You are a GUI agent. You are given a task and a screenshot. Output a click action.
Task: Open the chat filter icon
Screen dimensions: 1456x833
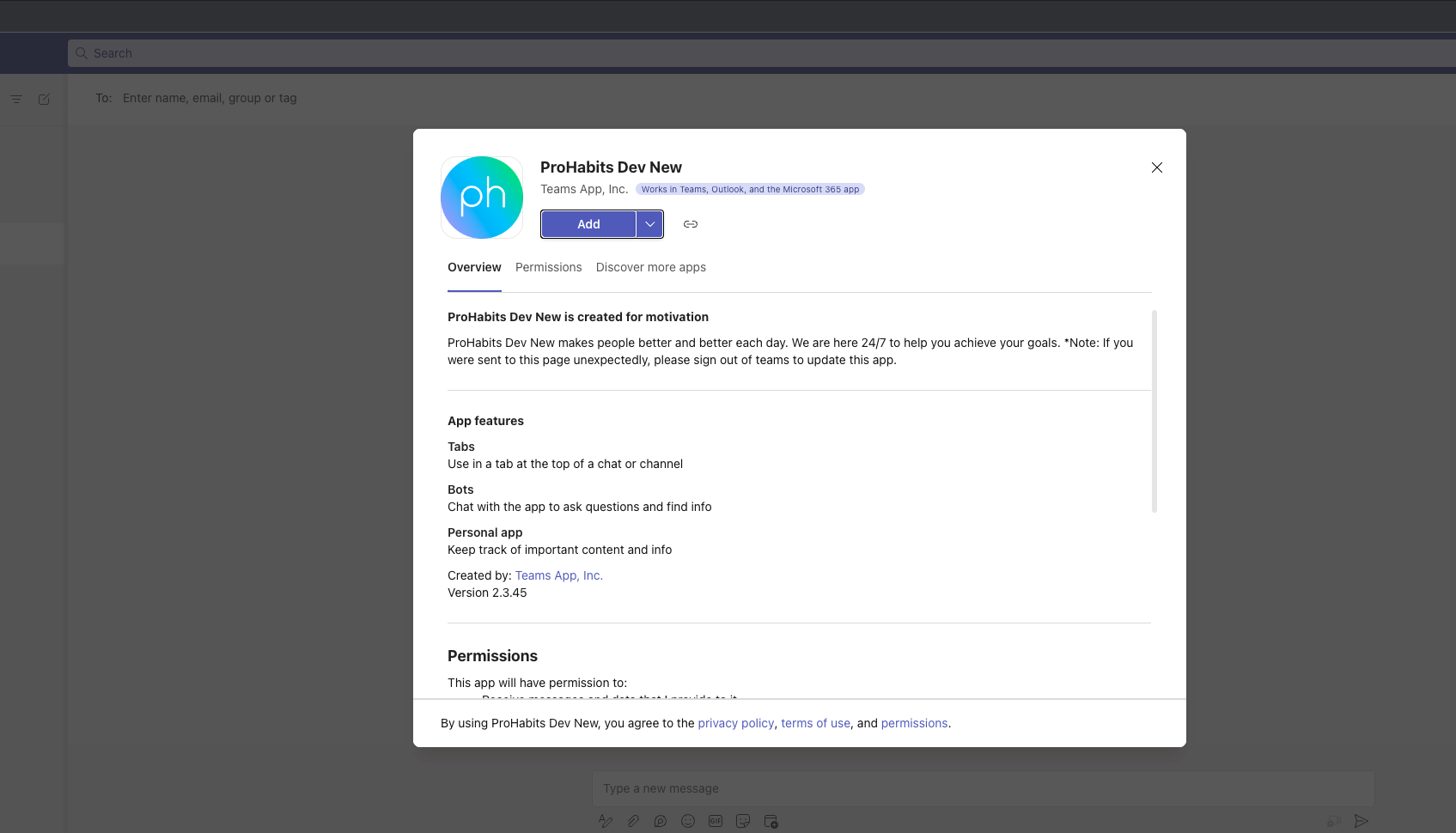15,99
